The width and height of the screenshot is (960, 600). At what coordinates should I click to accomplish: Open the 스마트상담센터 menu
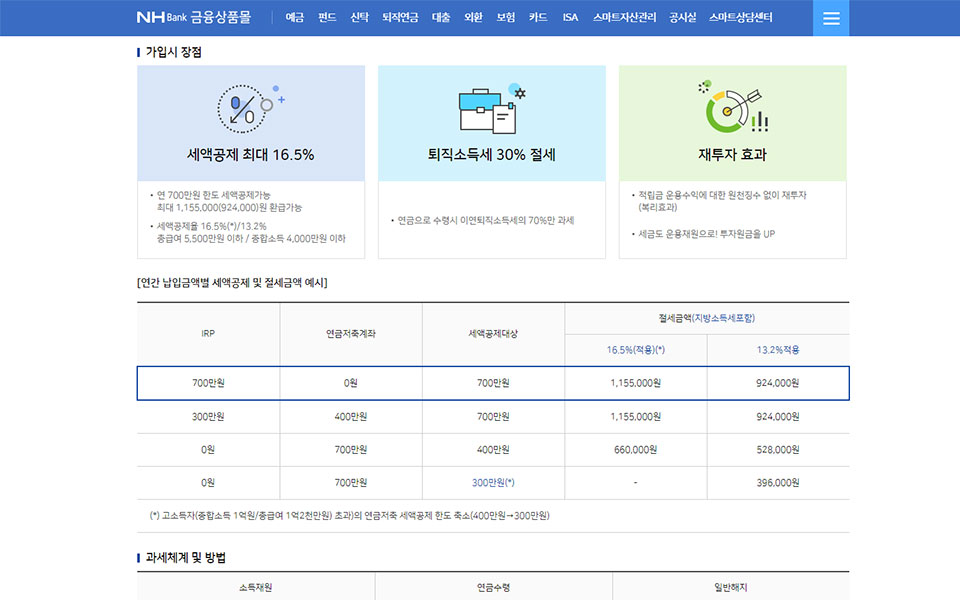740,17
